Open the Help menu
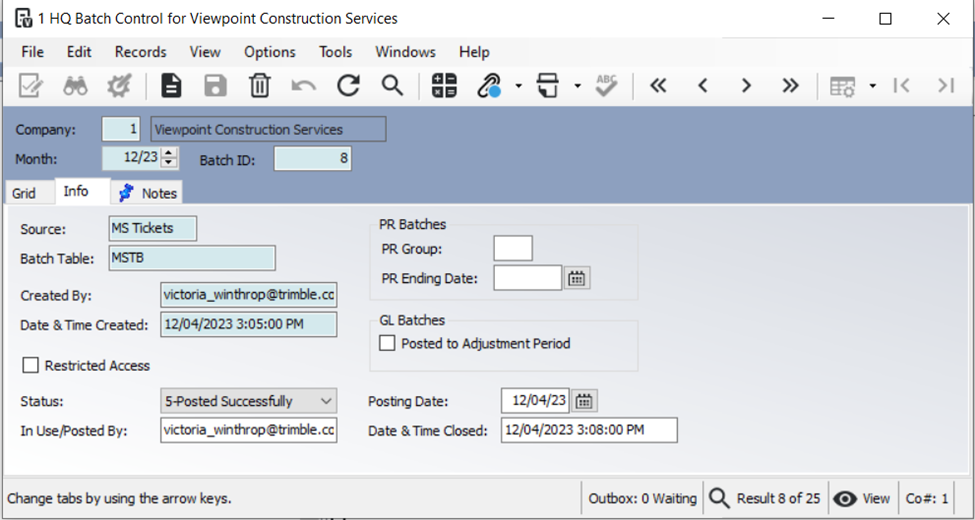This screenshot has width=975, height=520. 474,52
